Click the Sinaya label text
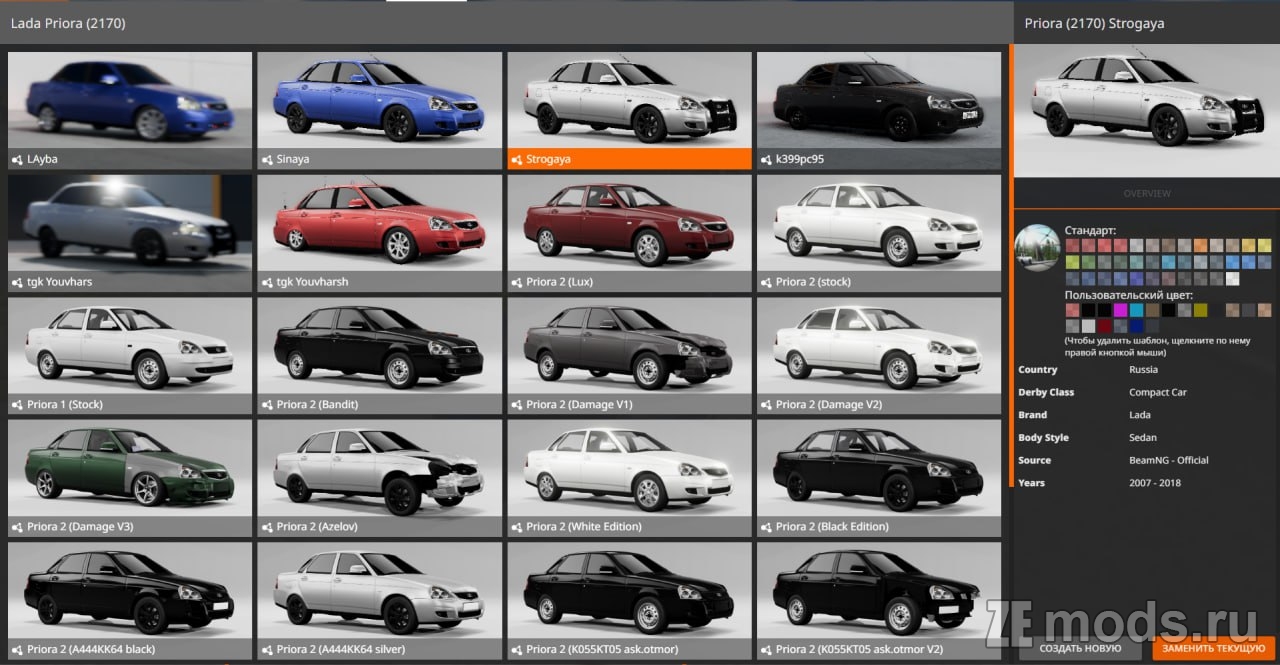 click(293, 159)
